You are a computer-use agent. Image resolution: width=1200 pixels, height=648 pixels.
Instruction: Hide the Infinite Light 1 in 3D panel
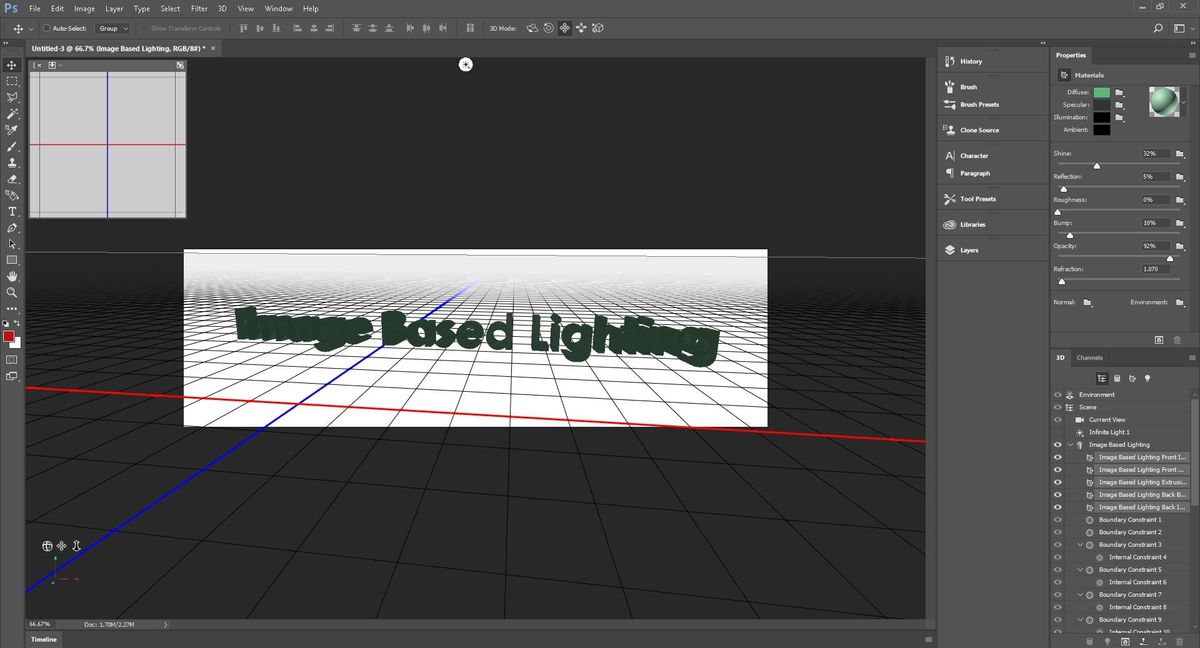pyautogui.click(x=1057, y=432)
